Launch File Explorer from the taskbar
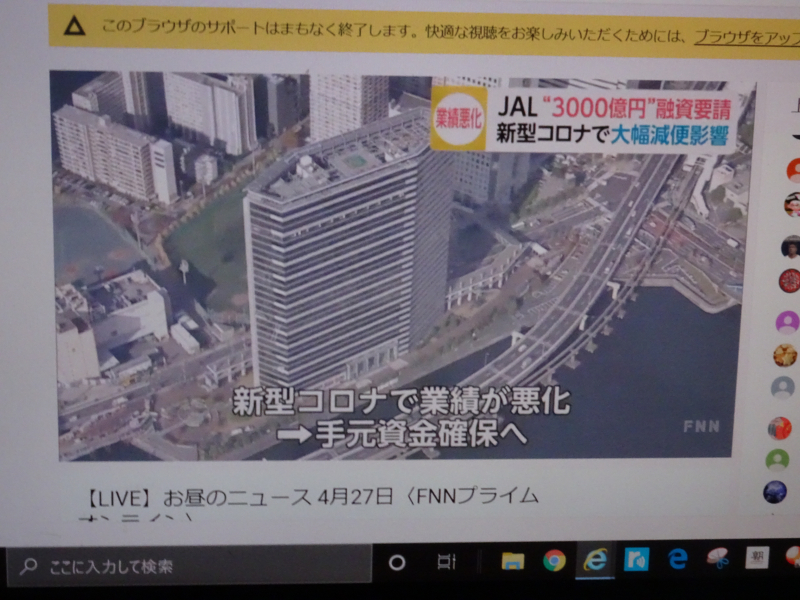The height and width of the screenshot is (600, 800). (513, 561)
